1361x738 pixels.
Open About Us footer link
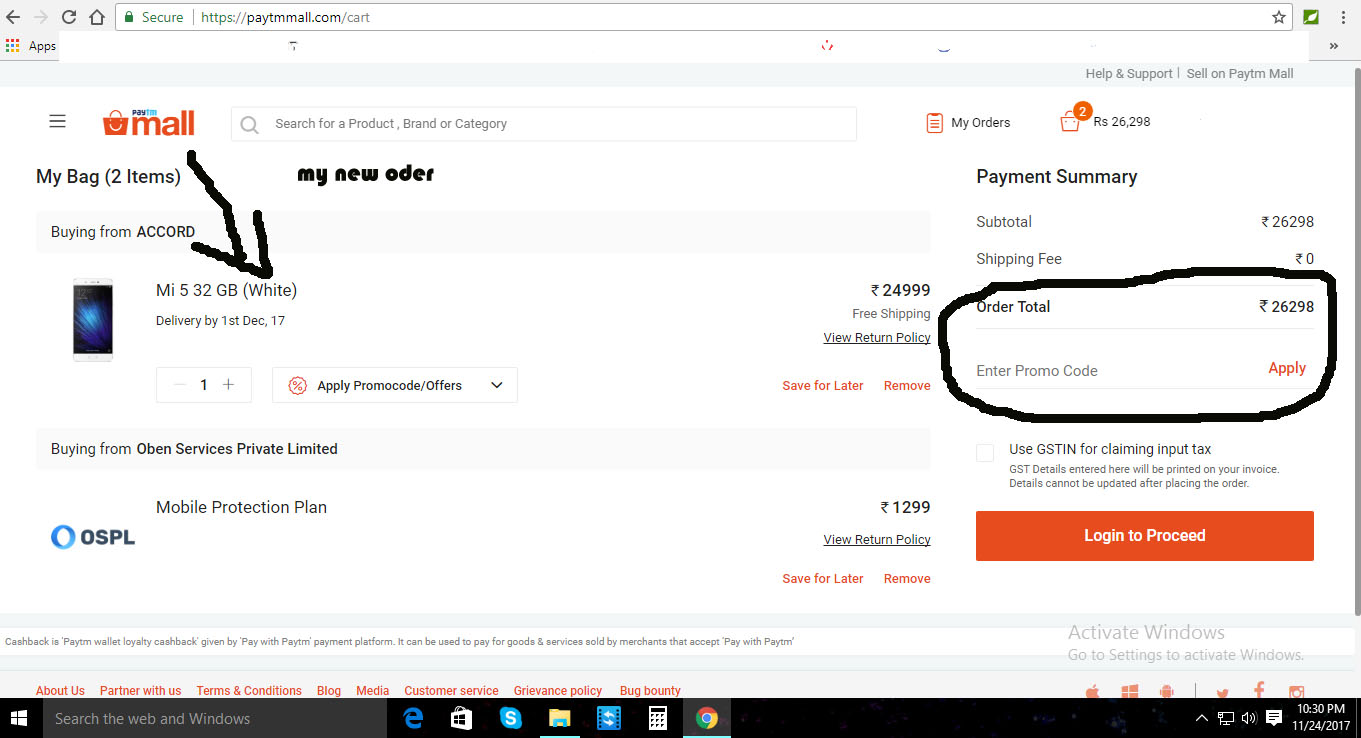60,691
